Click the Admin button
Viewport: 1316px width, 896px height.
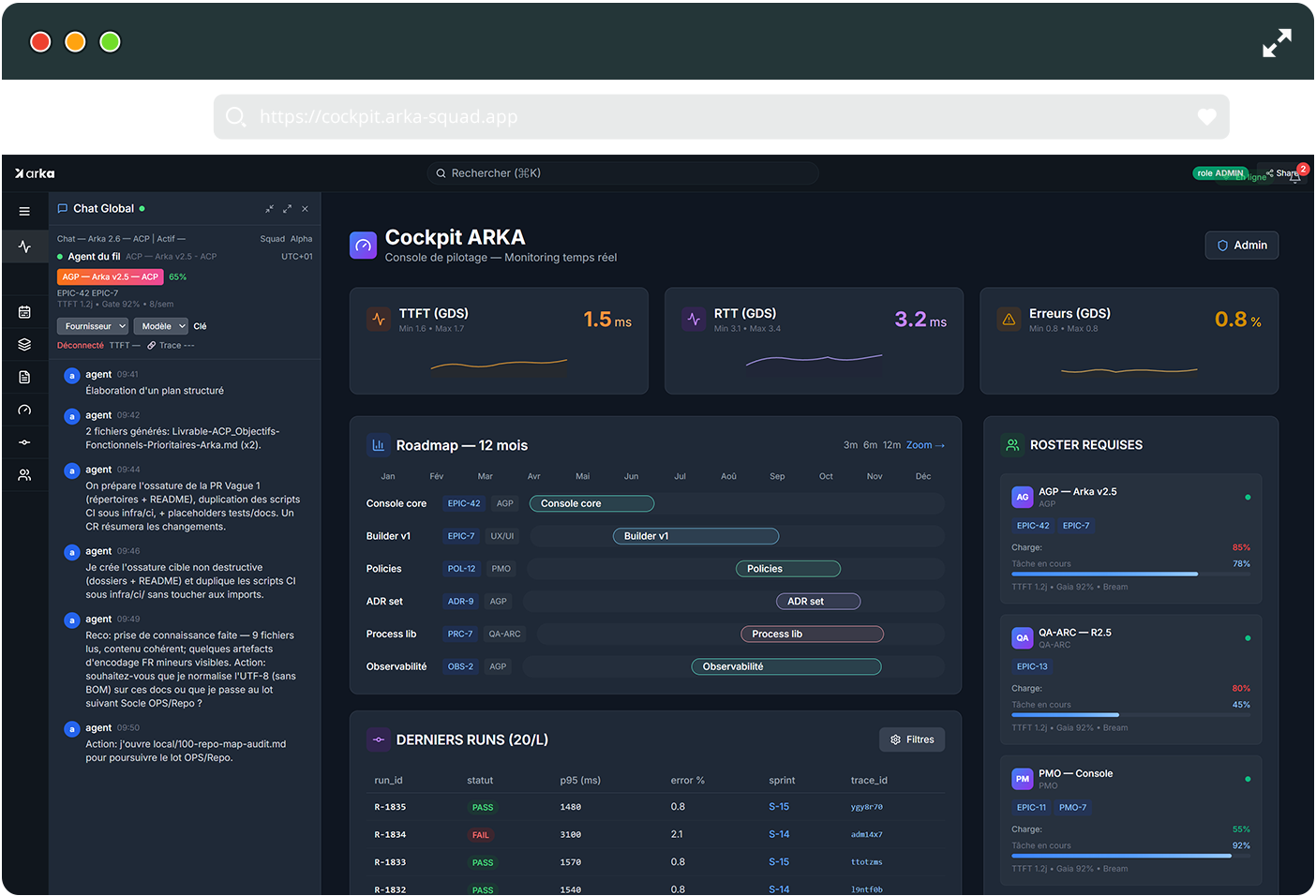pyautogui.click(x=1242, y=246)
